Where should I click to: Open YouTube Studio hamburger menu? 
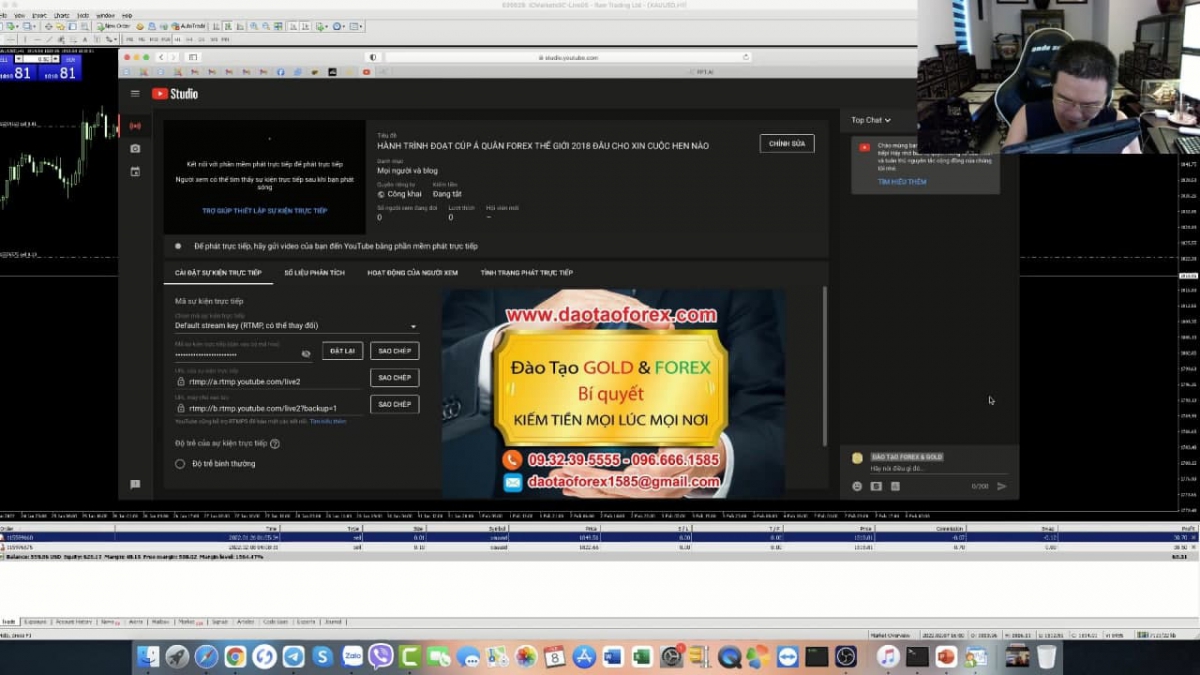pos(135,94)
